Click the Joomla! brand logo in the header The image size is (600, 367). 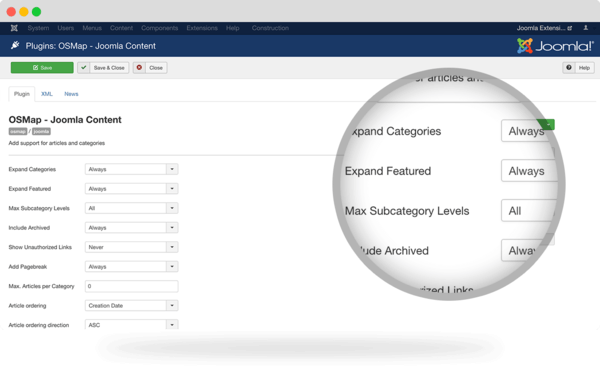click(x=555, y=46)
